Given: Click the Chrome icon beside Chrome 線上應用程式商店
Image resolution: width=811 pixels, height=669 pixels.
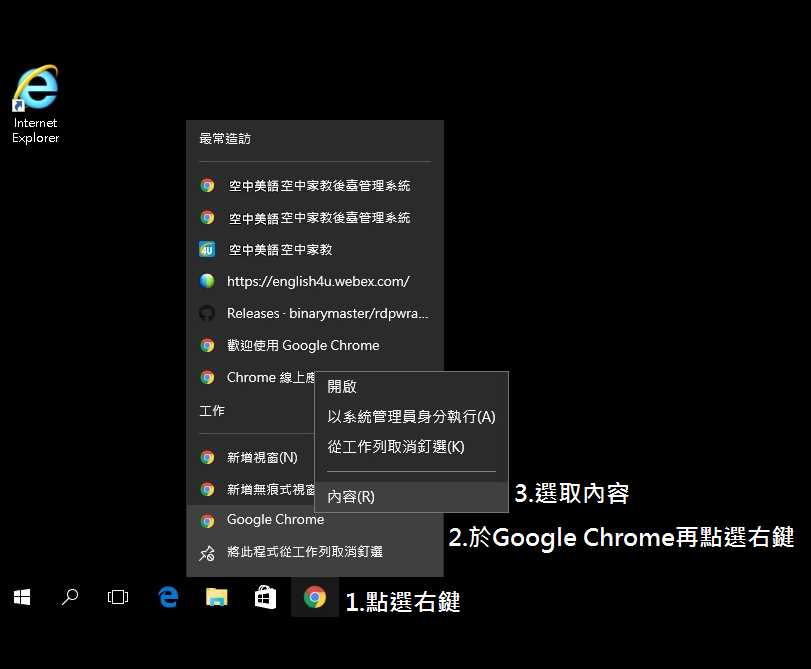Looking at the screenshot, I should [x=207, y=377].
